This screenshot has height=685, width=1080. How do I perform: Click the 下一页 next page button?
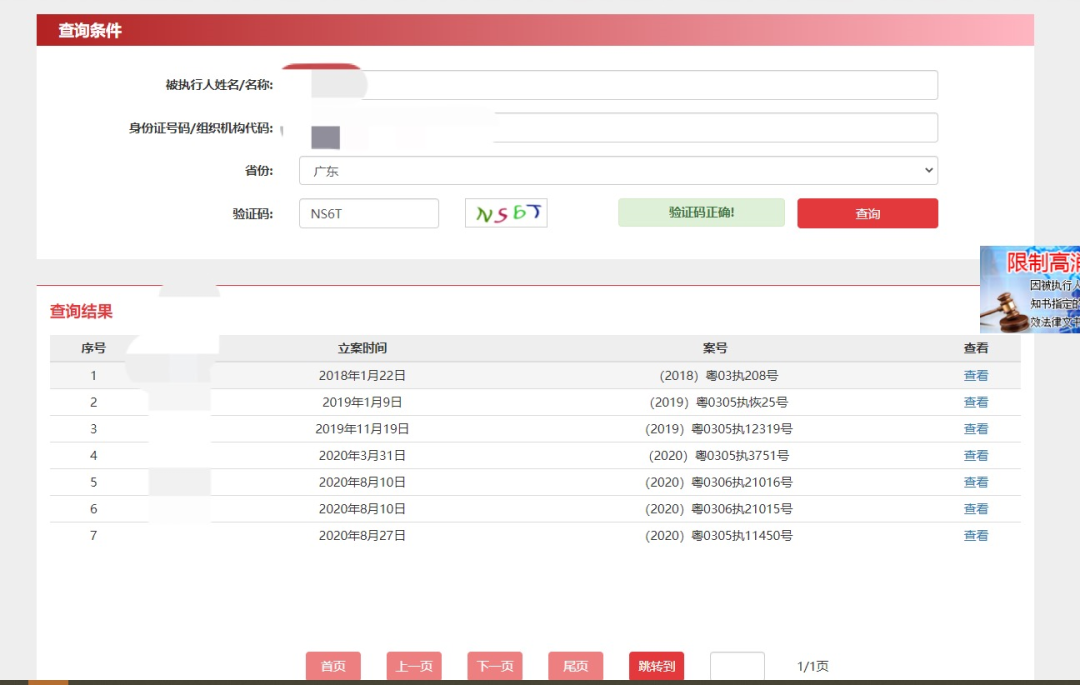pyautogui.click(x=494, y=665)
